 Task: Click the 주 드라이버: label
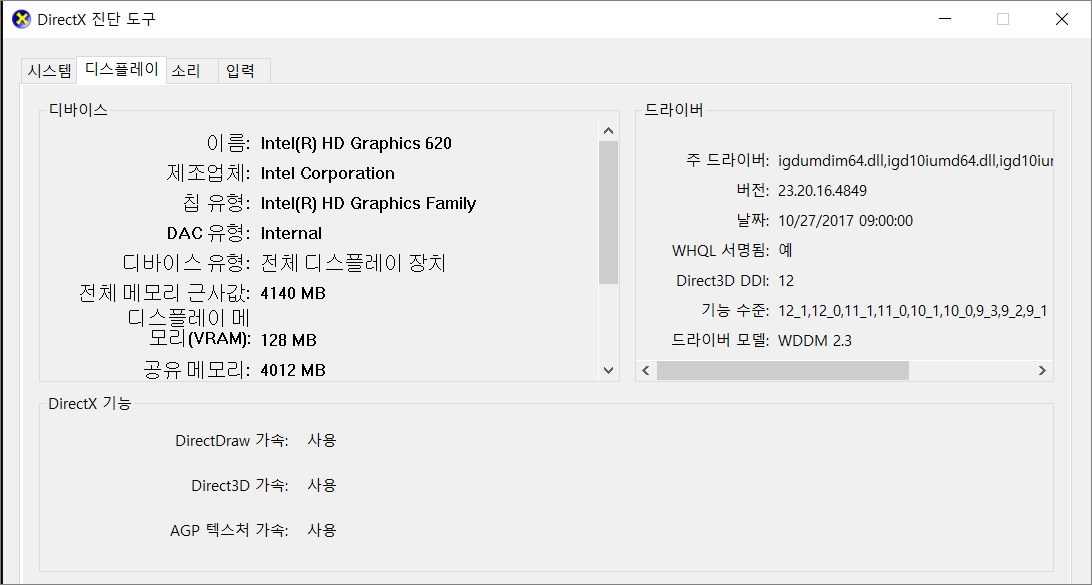point(728,161)
